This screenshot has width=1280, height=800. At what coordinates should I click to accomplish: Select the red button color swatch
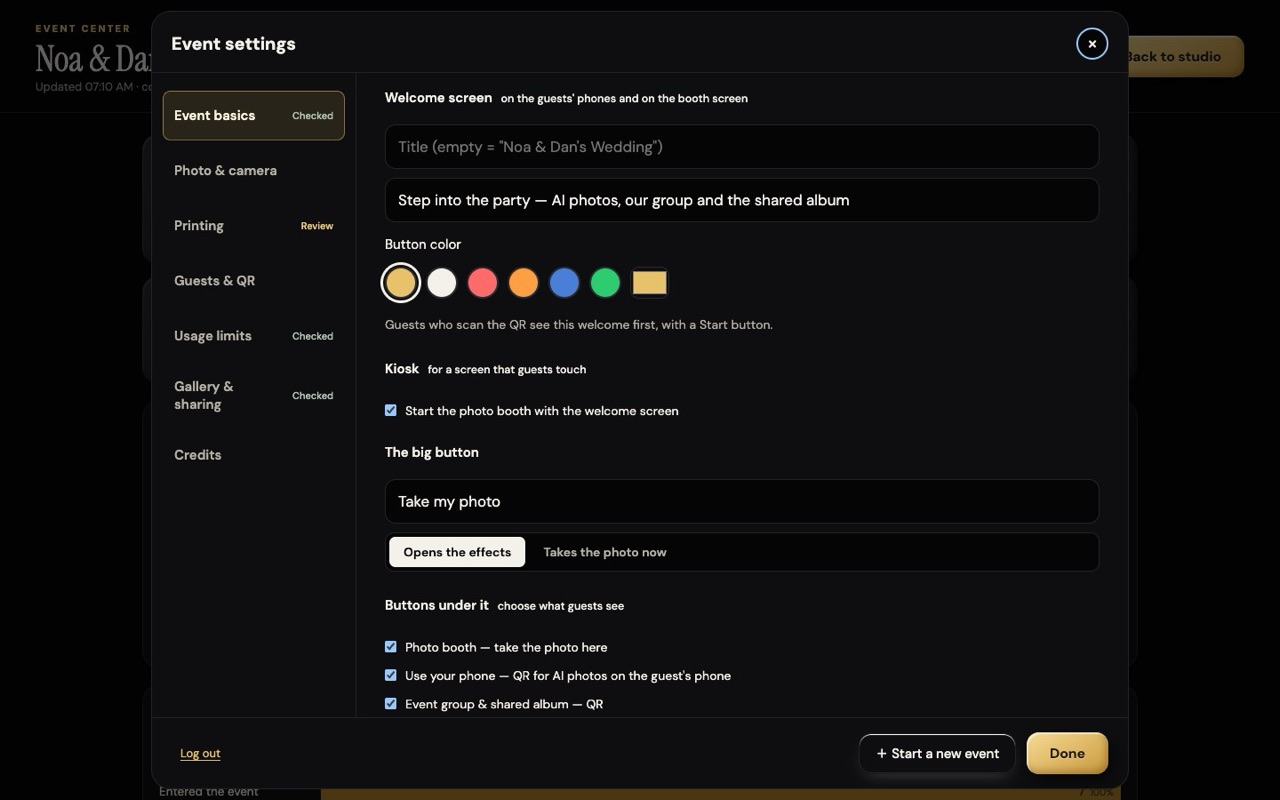click(483, 283)
